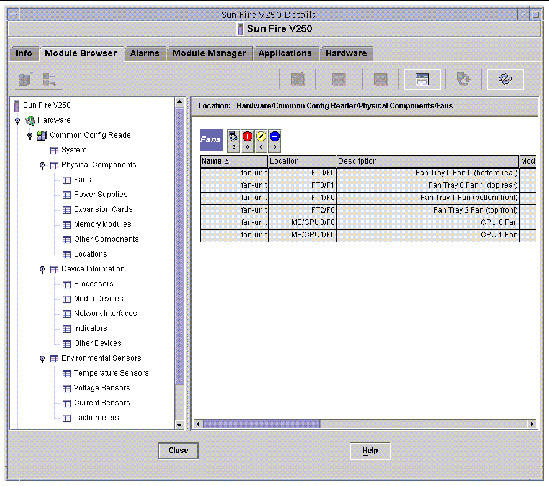Click the 'MB/CPU0/F0' location cell
This screenshot has width=549, height=486.
pos(302,223)
